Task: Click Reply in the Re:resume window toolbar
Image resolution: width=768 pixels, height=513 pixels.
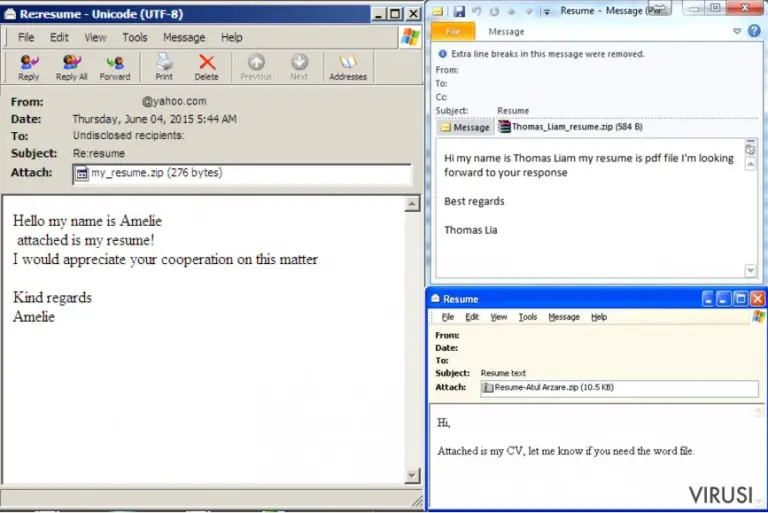Action: [28, 68]
